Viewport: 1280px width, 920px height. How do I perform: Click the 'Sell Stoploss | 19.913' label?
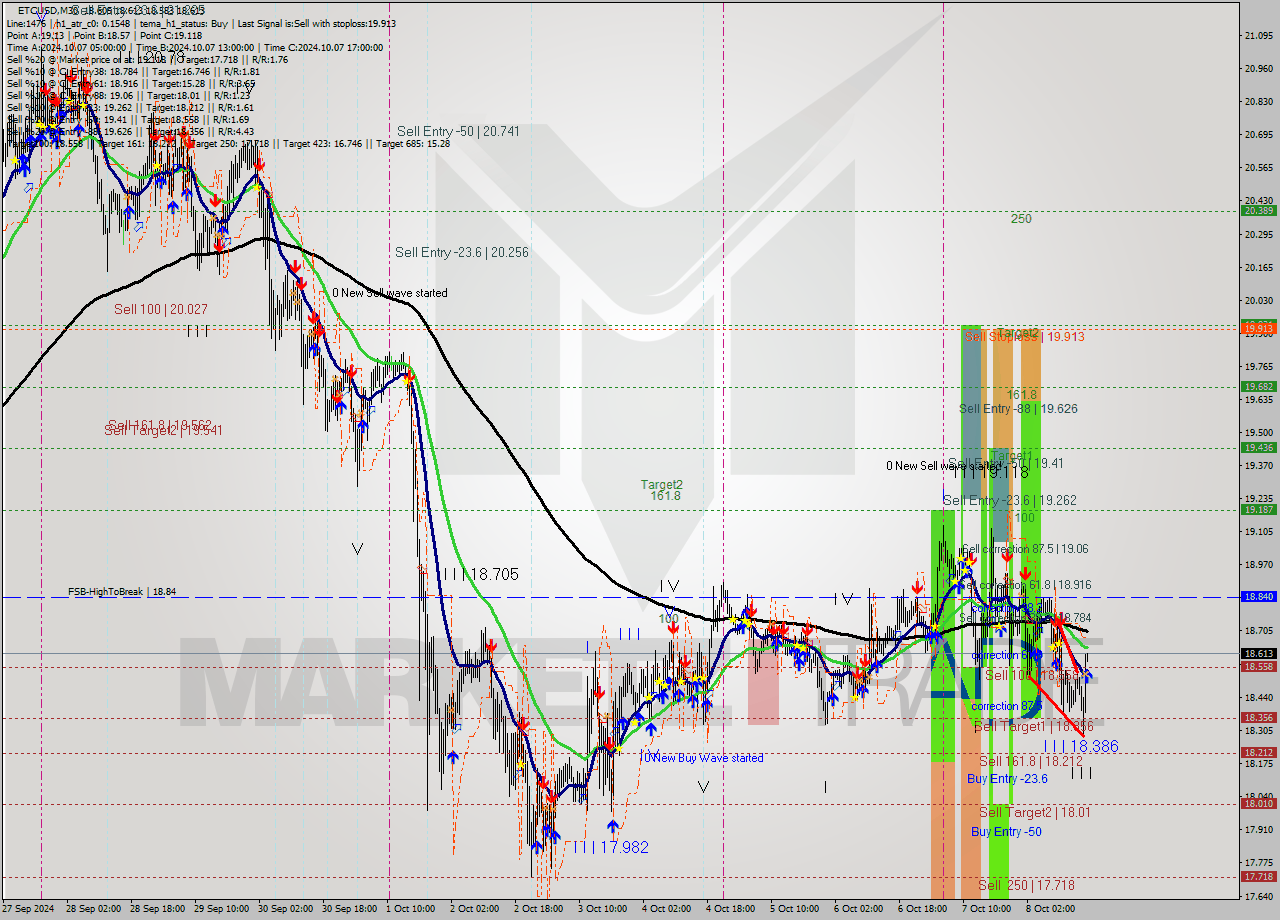coord(1024,337)
